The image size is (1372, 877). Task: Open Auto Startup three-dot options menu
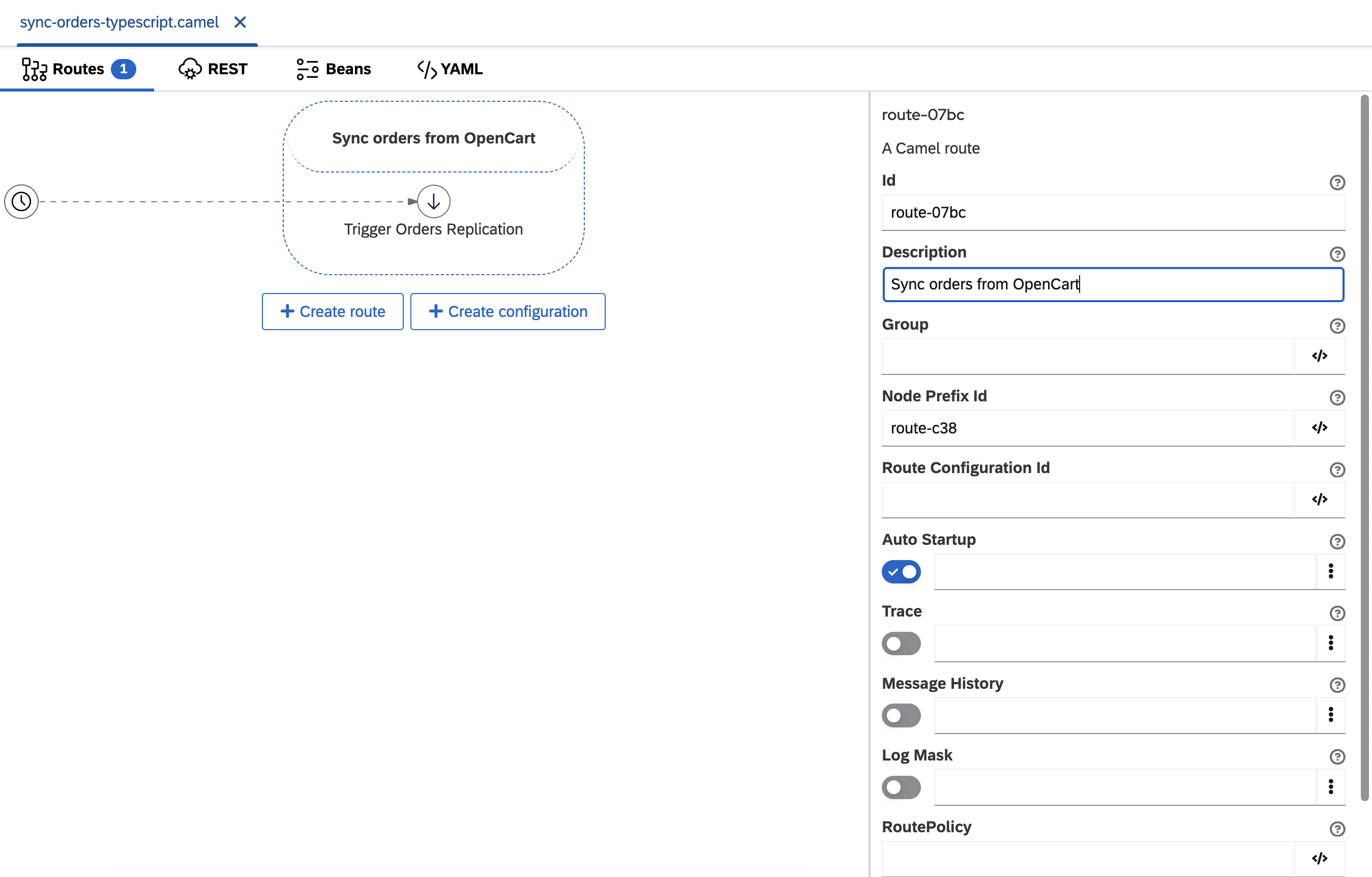click(1330, 571)
